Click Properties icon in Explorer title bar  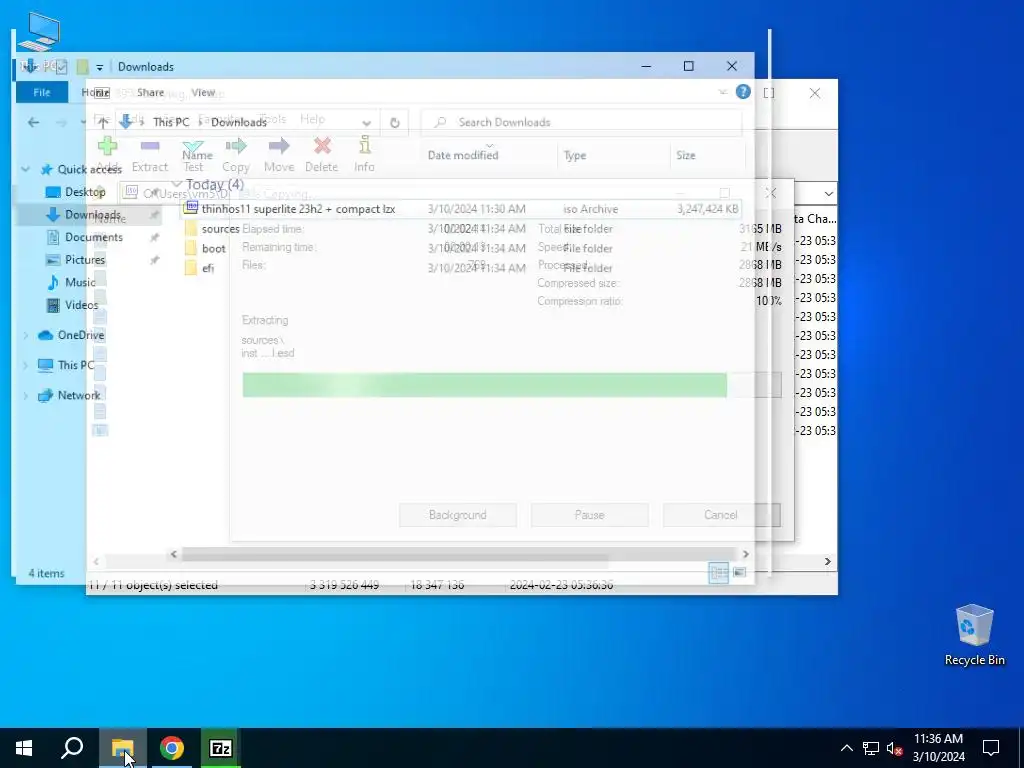[x=61, y=67]
